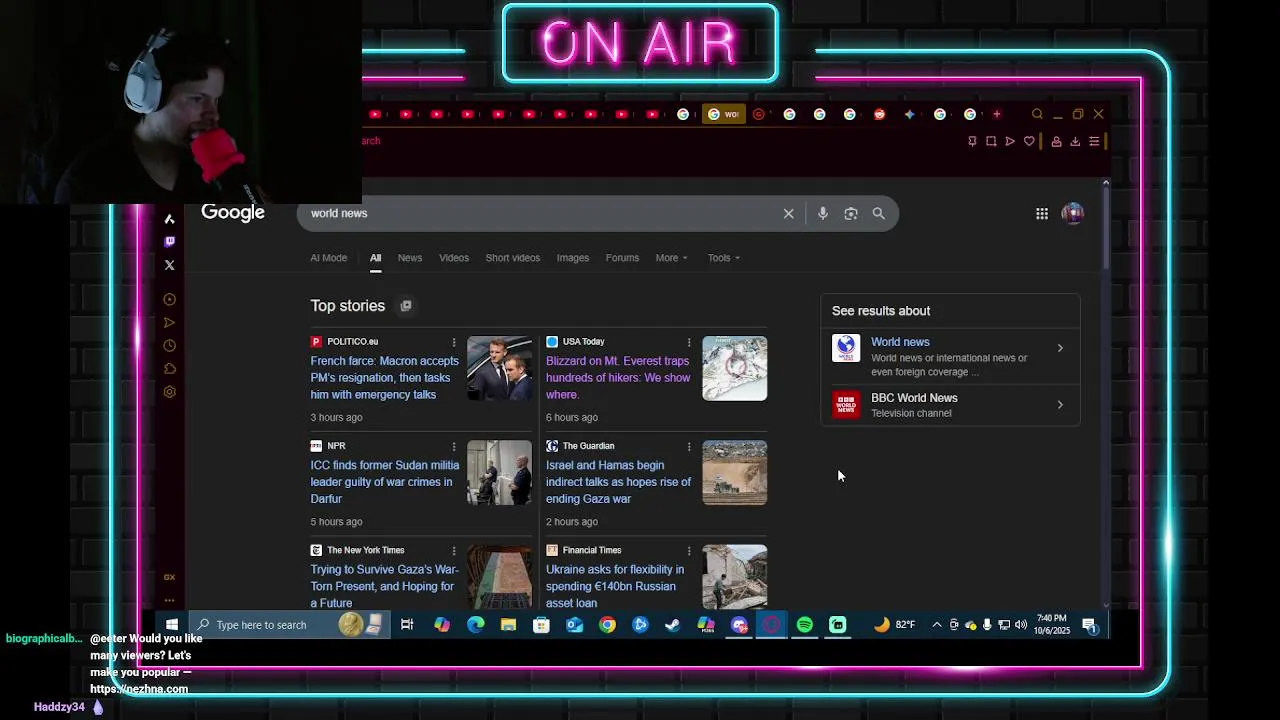
Task: Open sidebar settings gear icon
Action: (169, 392)
